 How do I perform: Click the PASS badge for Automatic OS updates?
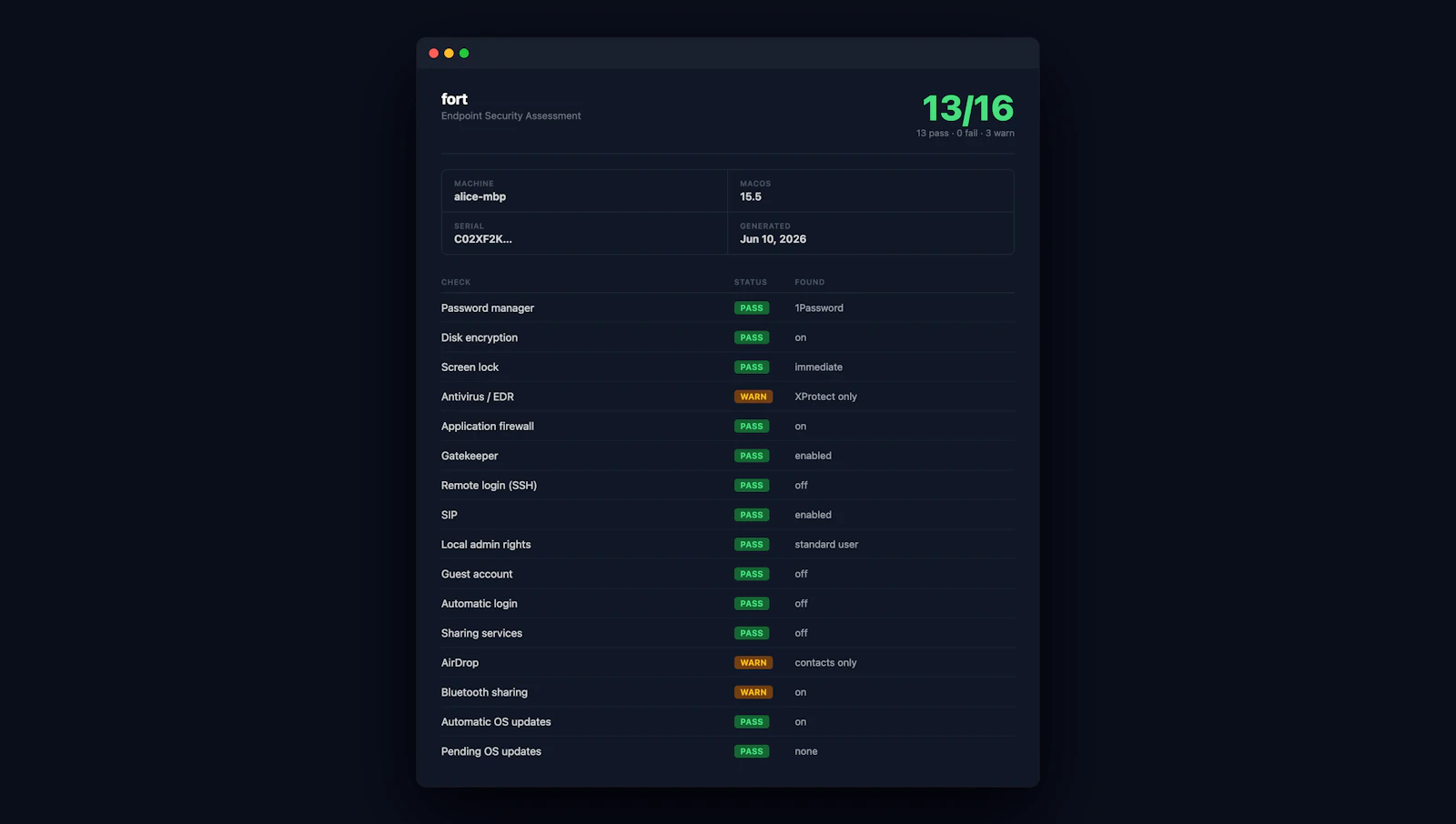coord(752,722)
